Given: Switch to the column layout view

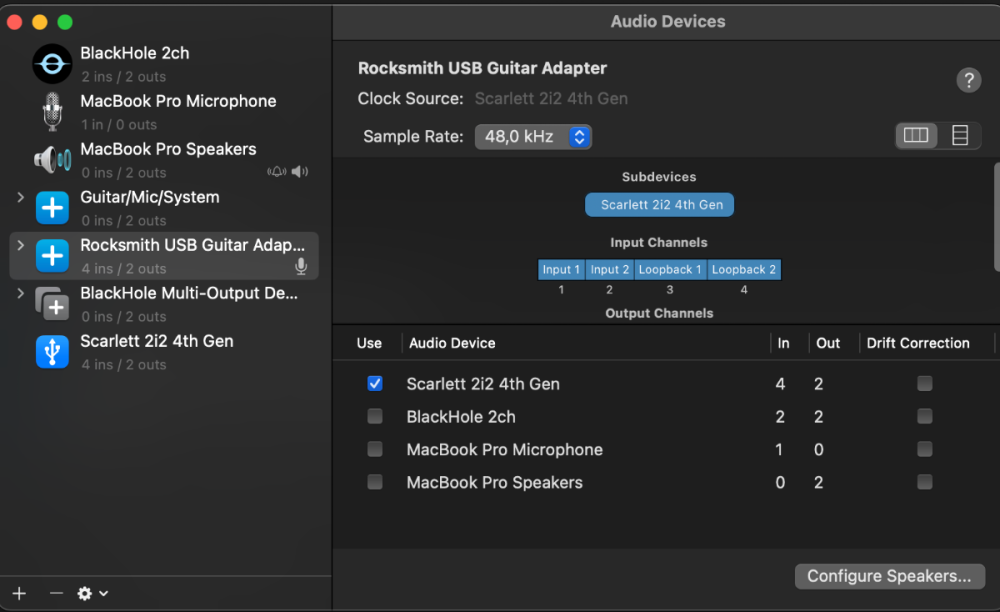Looking at the screenshot, I should pyautogui.click(x=916, y=136).
